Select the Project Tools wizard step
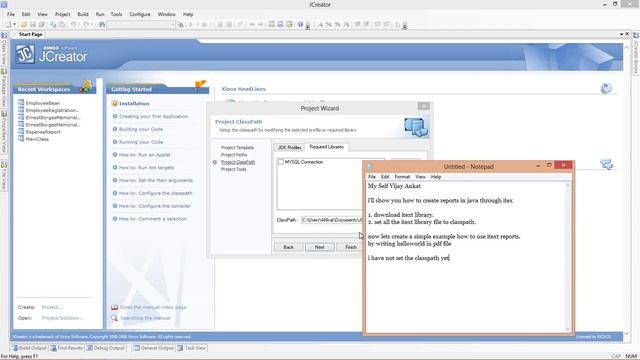640x360 pixels. click(x=233, y=169)
